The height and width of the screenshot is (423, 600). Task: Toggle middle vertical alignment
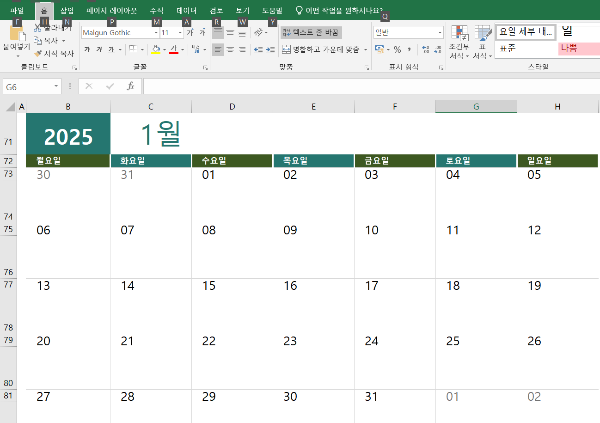point(230,33)
